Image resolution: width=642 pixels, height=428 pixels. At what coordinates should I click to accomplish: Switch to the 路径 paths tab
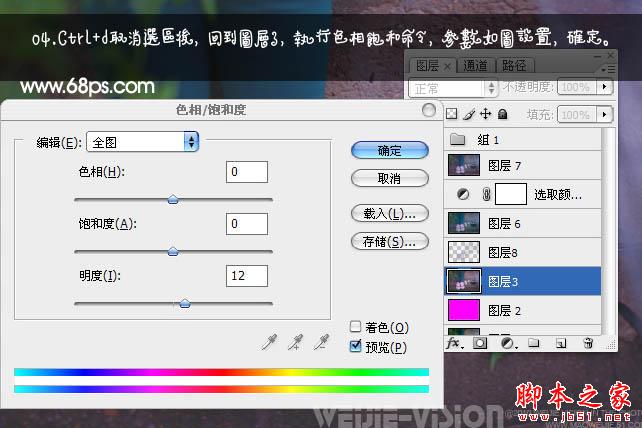click(x=514, y=66)
